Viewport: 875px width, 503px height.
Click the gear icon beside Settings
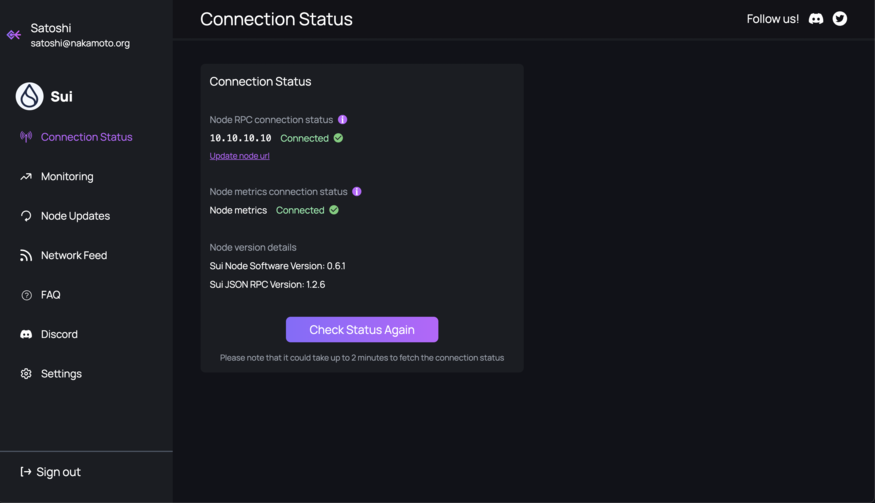pos(26,373)
